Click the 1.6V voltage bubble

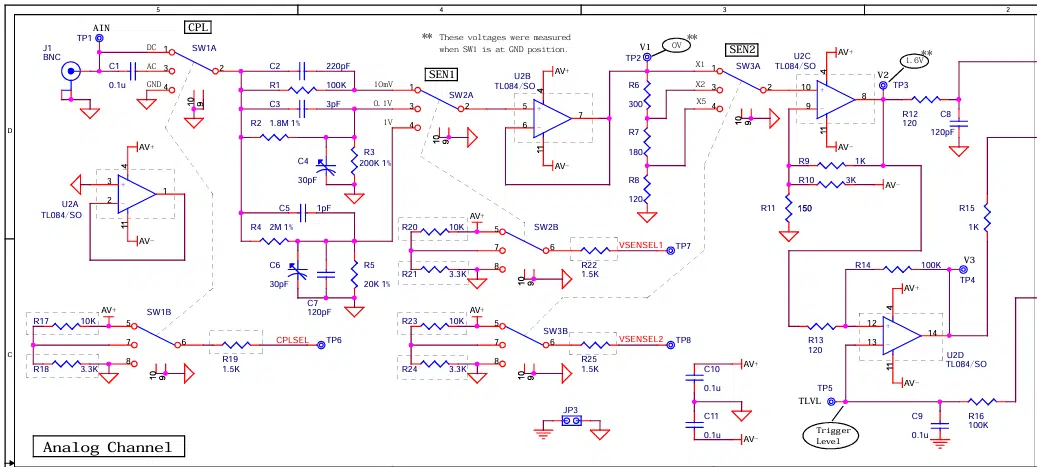[915, 60]
